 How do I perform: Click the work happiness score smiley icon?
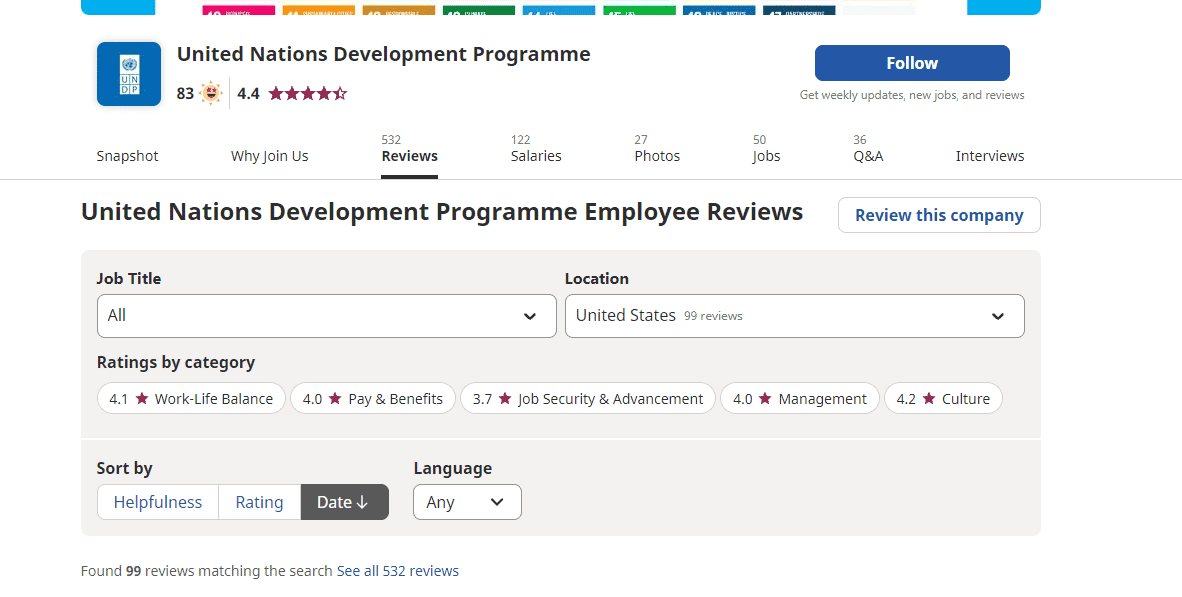pos(210,94)
